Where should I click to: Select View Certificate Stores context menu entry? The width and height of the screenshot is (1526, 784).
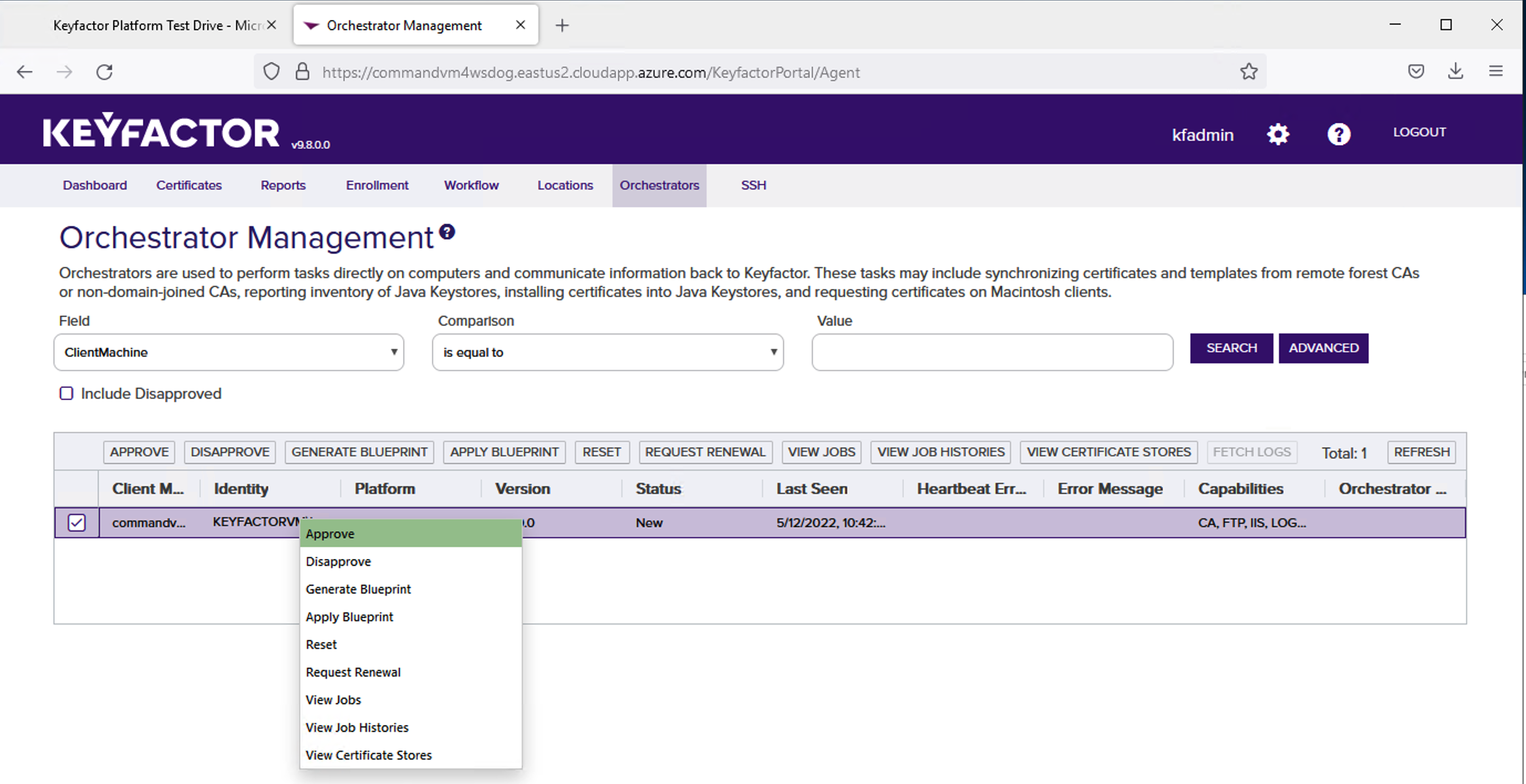[x=368, y=755]
